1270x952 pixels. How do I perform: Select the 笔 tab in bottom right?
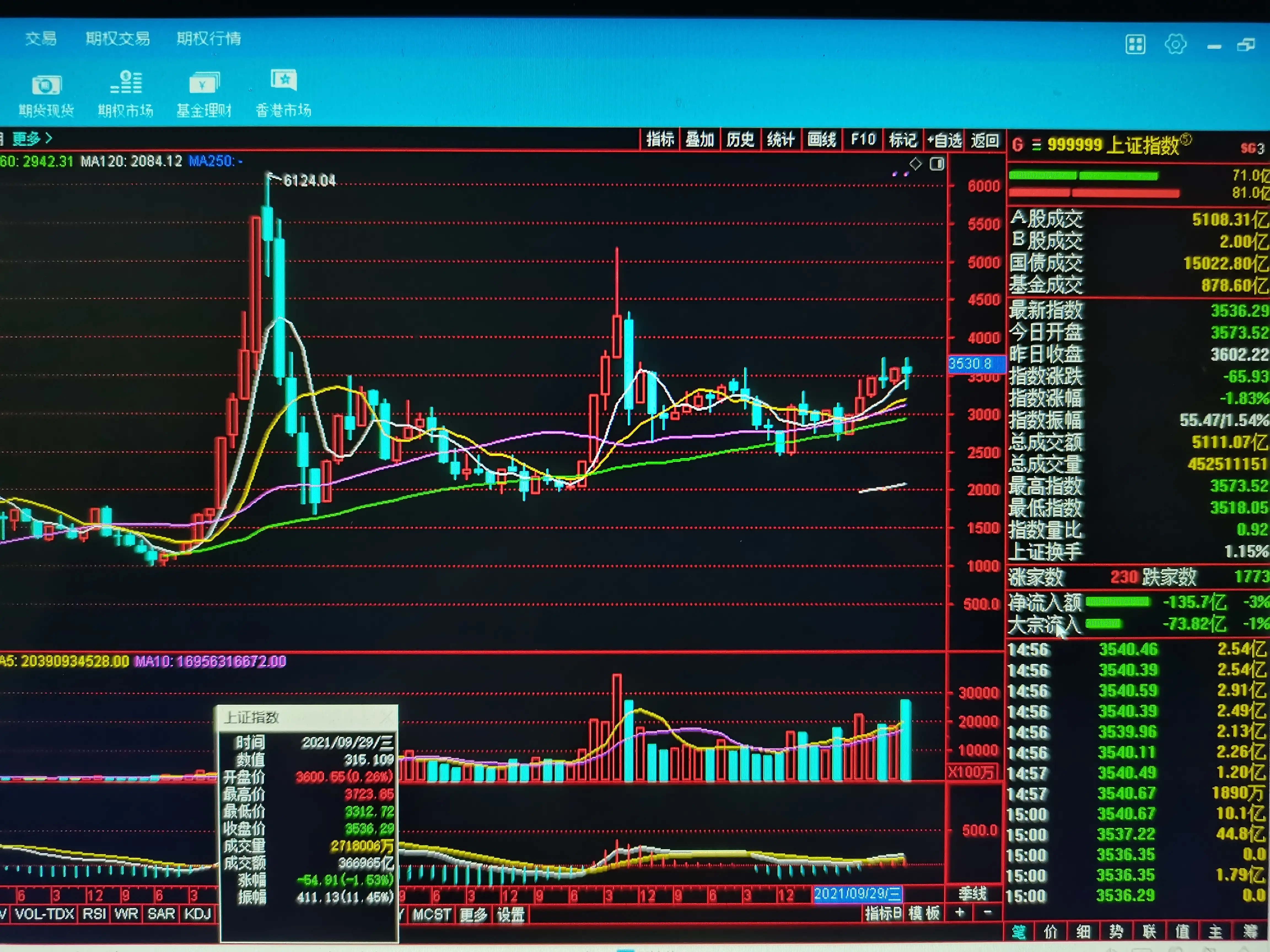[x=1019, y=932]
